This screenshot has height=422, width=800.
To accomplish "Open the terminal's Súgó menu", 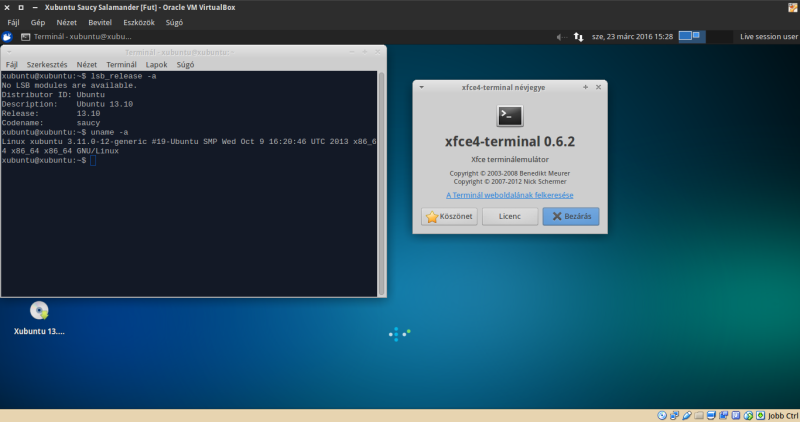I will [185, 65].
